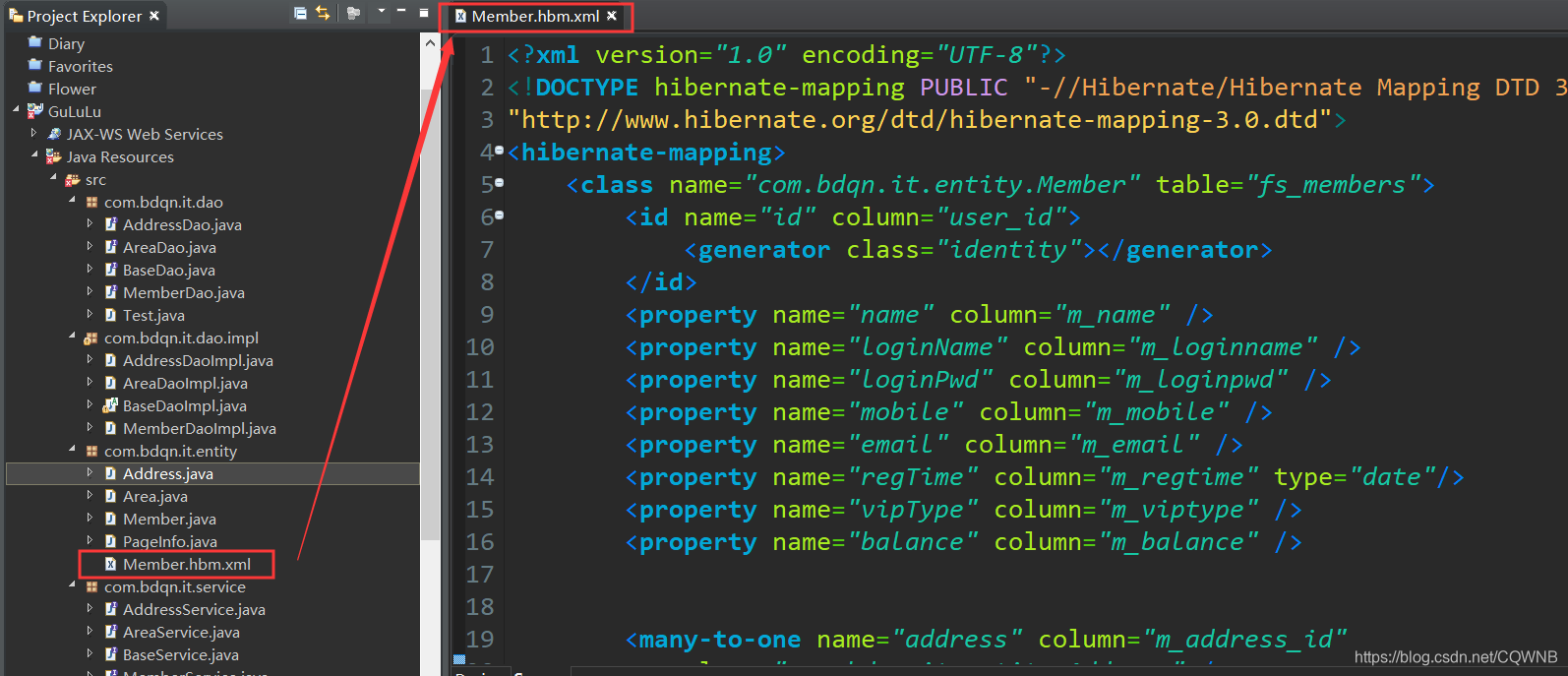This screenshot has height=676, width=1568.
Task: Expand the Address.java node
Action: (x=90, y=472)
